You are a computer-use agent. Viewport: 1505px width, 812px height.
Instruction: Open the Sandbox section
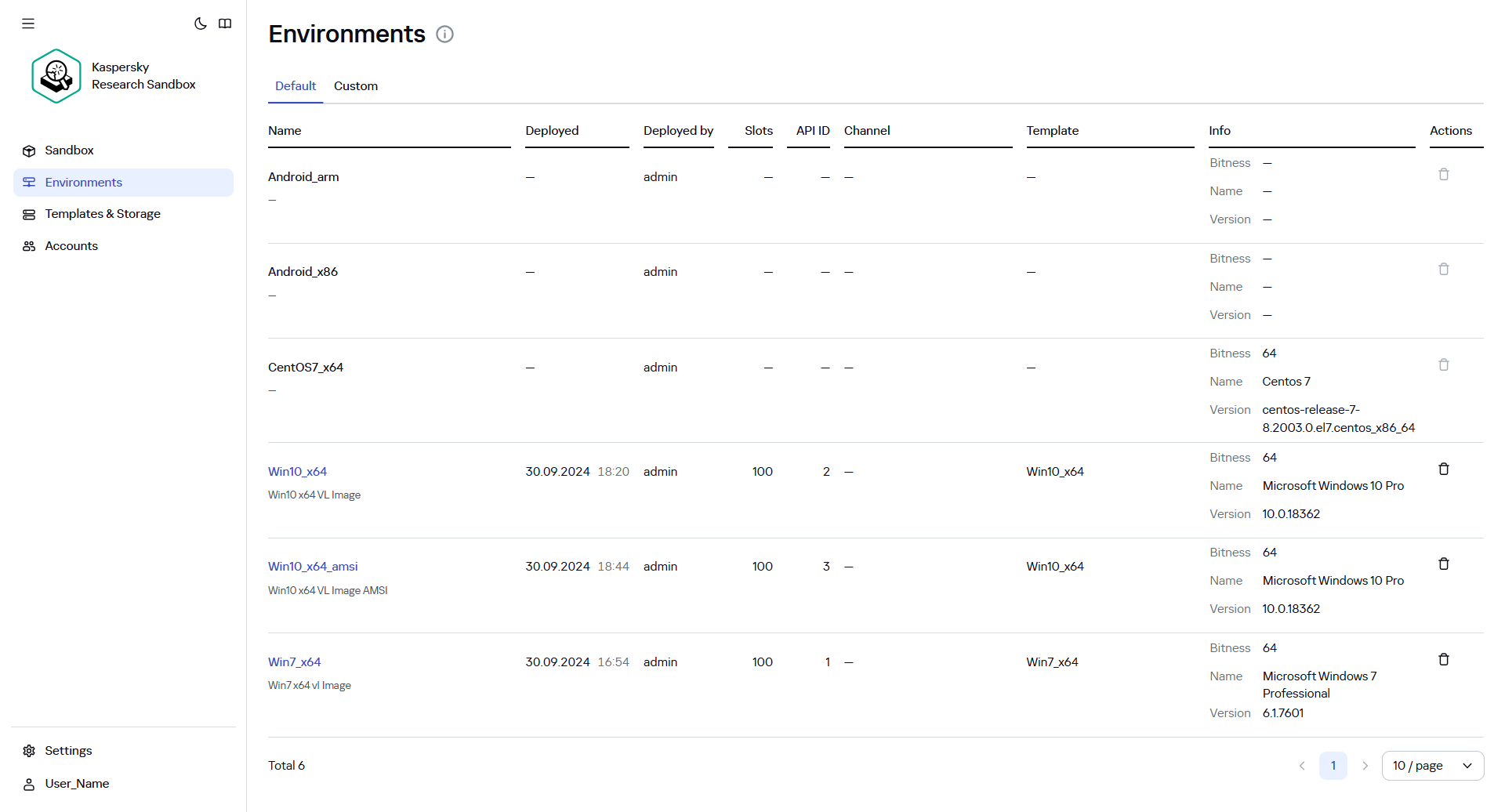(x=69, y=150)
